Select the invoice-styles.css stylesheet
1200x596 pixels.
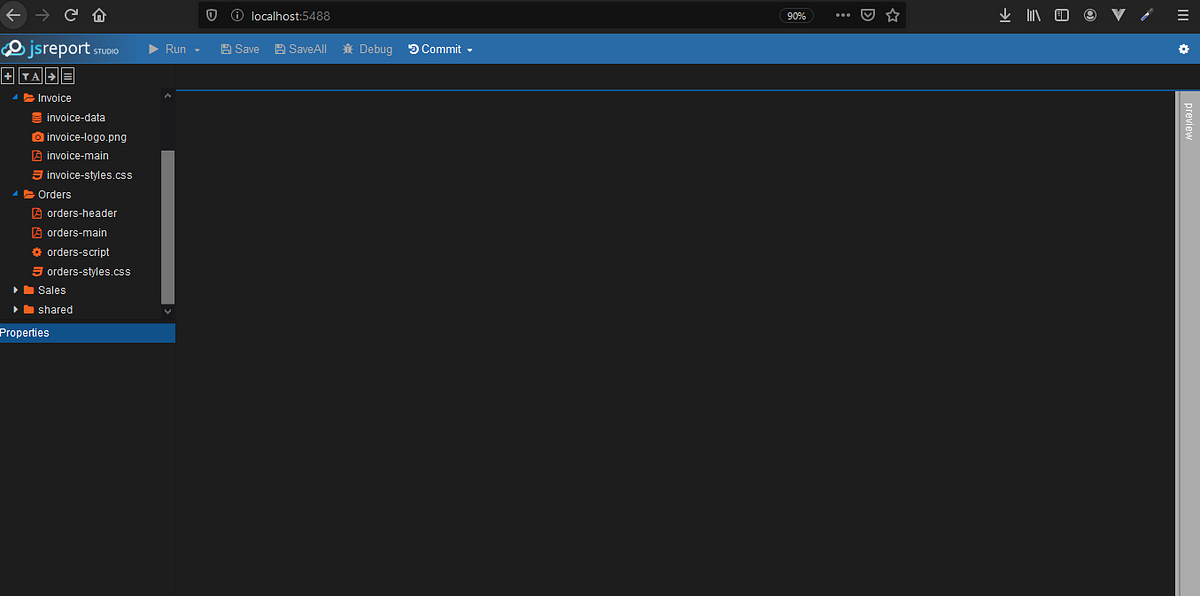point(89,174)
